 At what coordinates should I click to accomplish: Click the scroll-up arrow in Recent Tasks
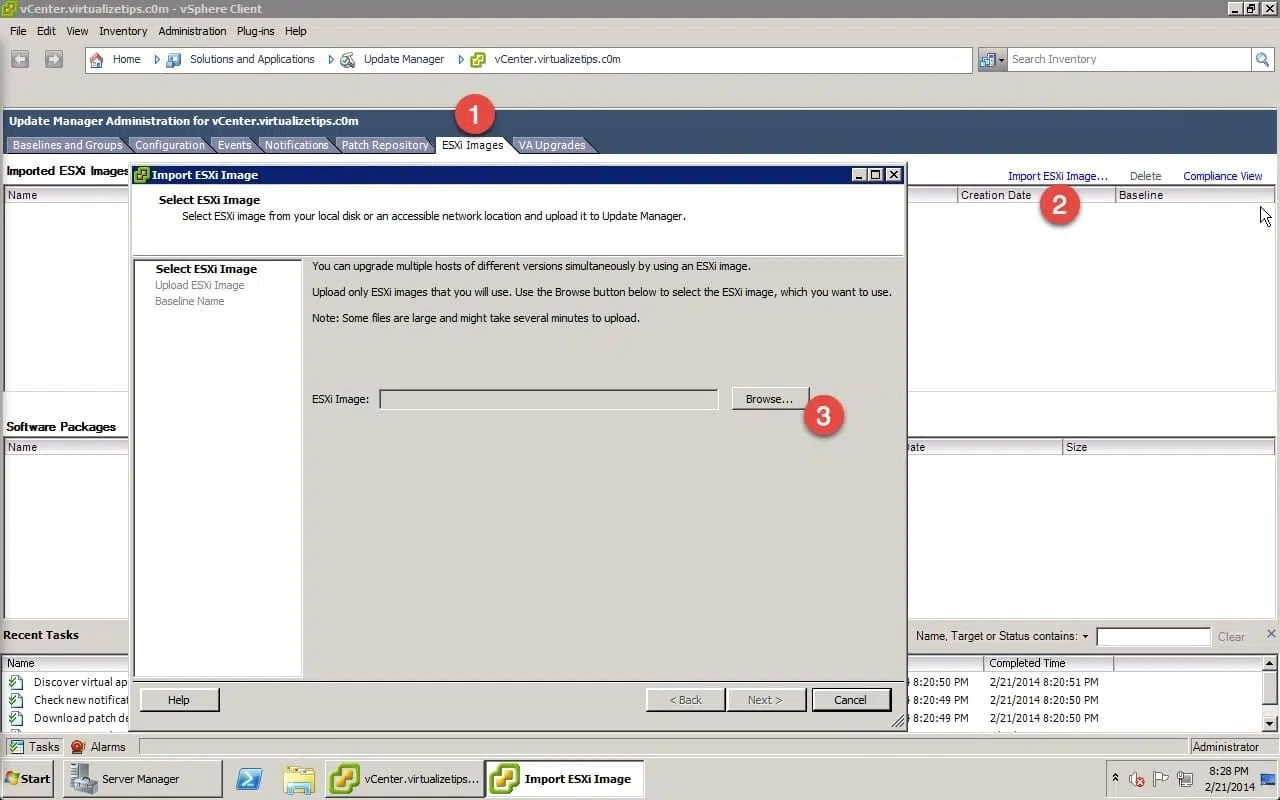coord(1270,663)
